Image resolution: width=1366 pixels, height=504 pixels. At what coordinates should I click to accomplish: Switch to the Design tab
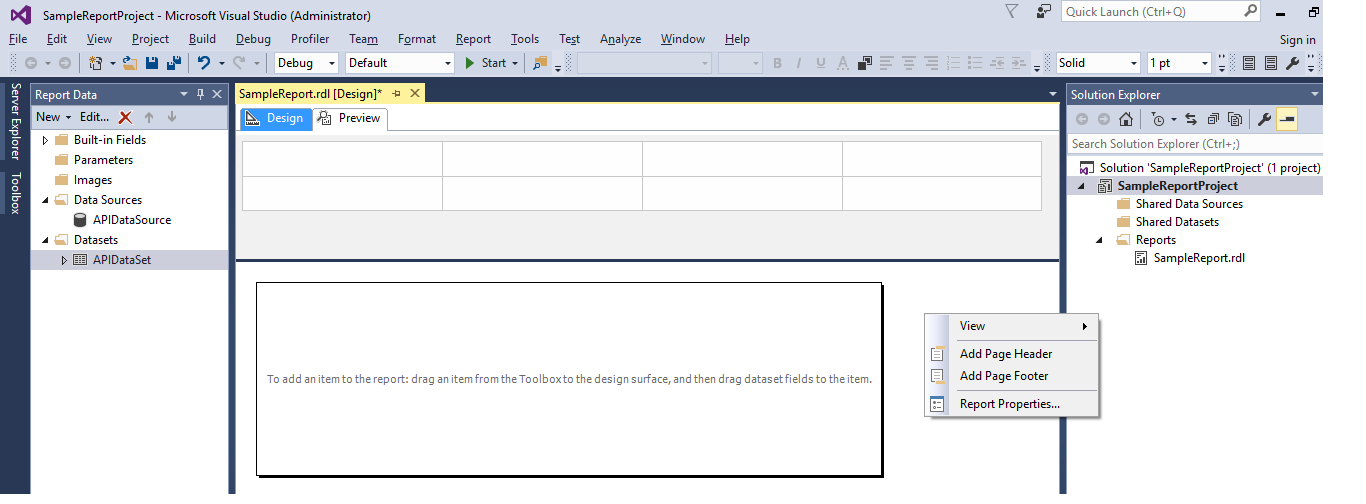coord(275,118)
